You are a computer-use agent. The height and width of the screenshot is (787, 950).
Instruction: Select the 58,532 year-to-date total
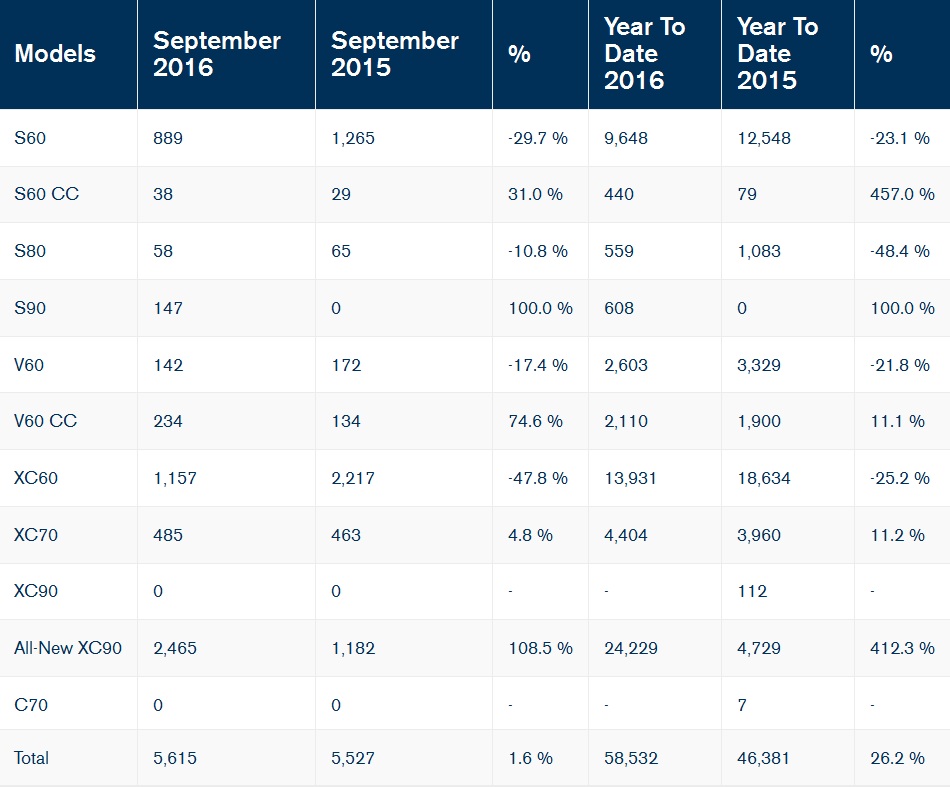[x=631, y=758]
